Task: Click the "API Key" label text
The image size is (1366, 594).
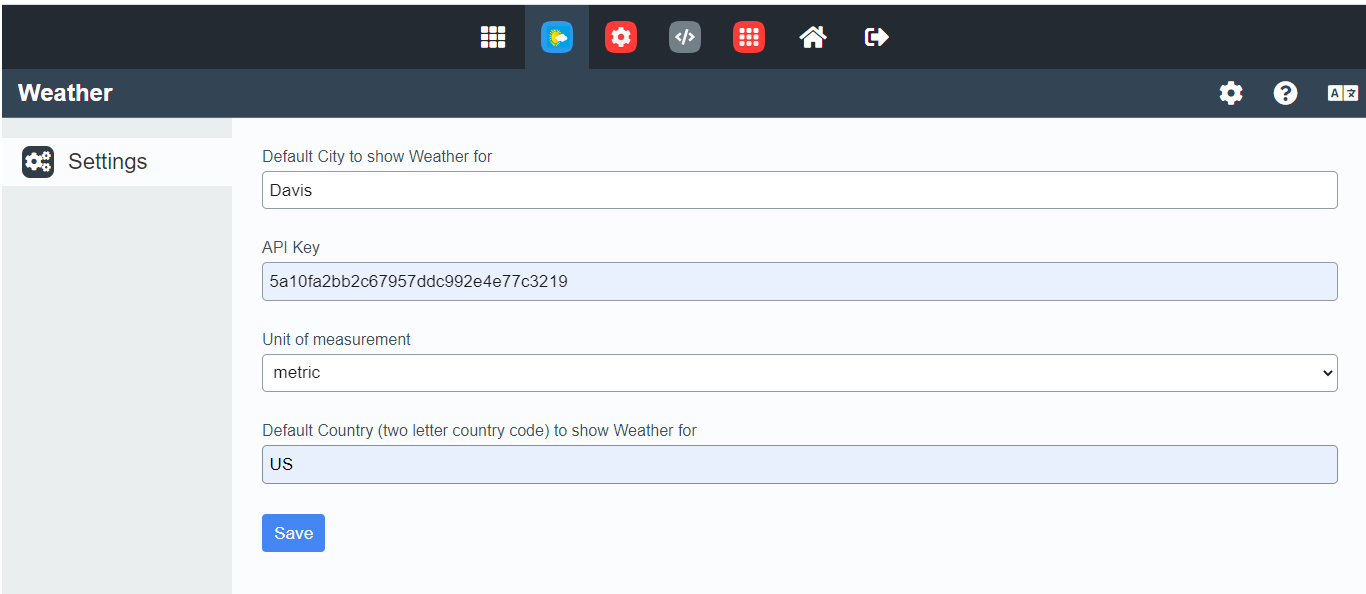Action: pyautogui.click(x=291, y=248)
